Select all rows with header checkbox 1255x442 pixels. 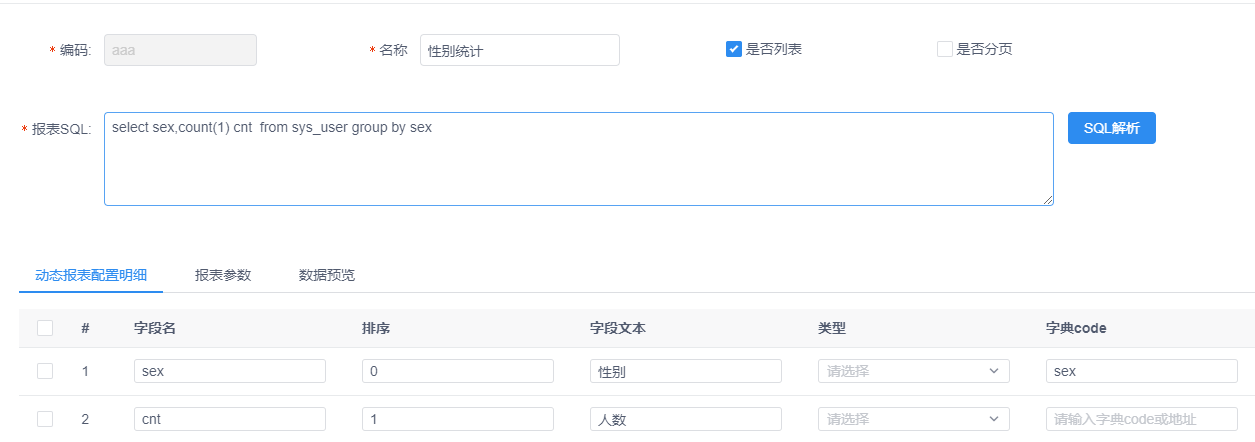pyautogui.click(x=45, y=328)
